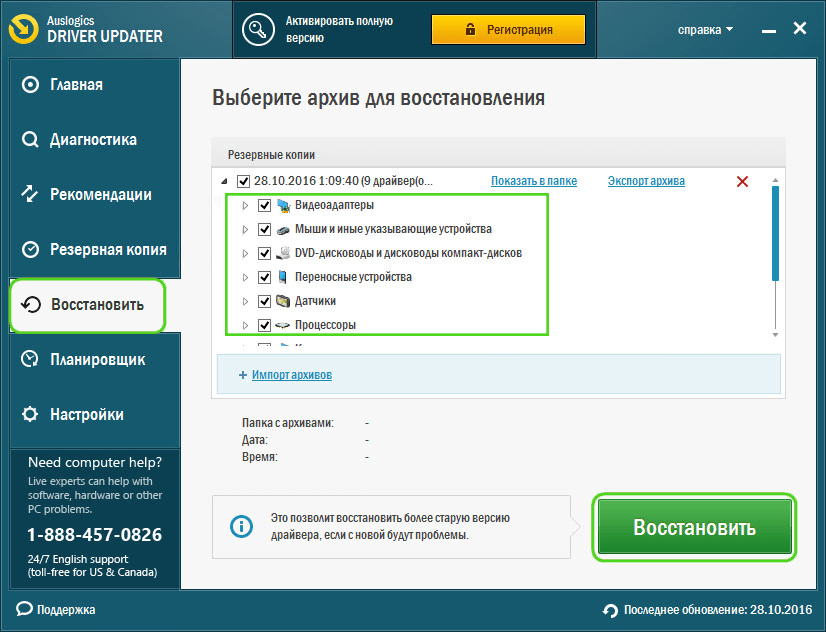Click the backup list scrollbar thumb

coord(775,233)
